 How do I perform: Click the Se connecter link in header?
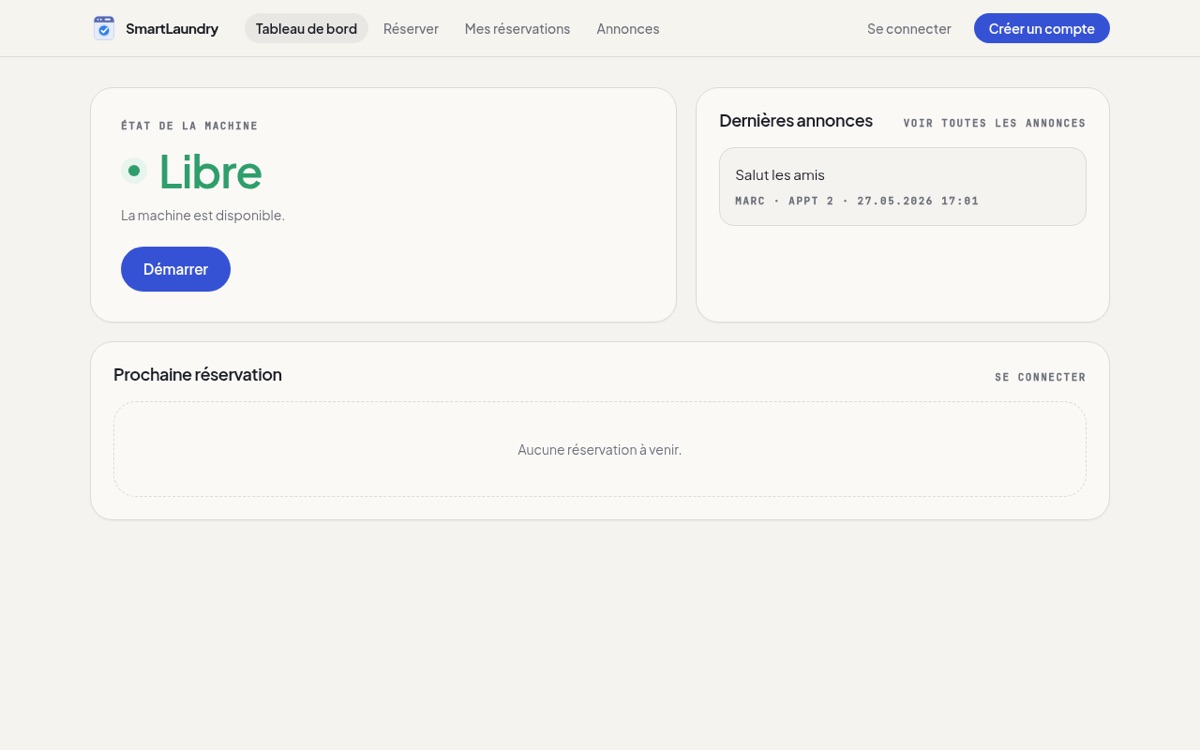point(909,28)
